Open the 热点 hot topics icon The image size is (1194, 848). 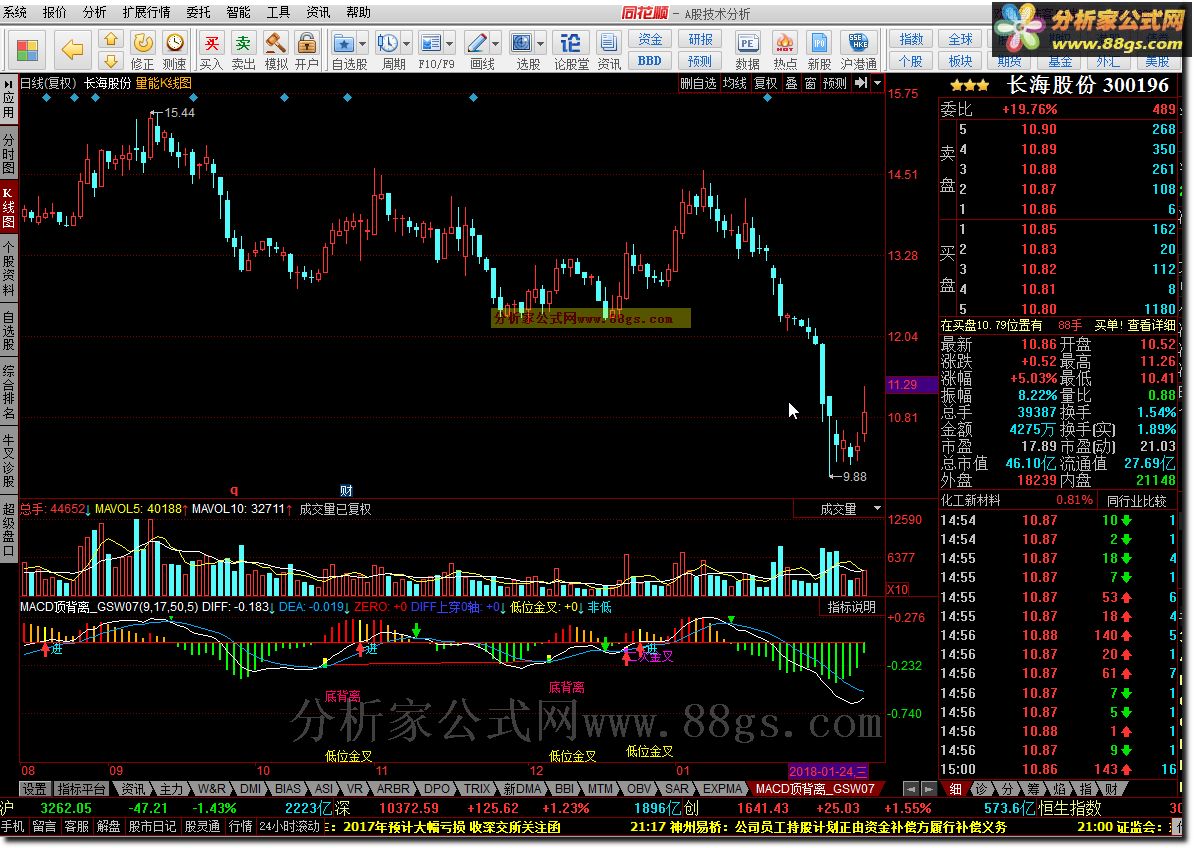click(784, 50)
